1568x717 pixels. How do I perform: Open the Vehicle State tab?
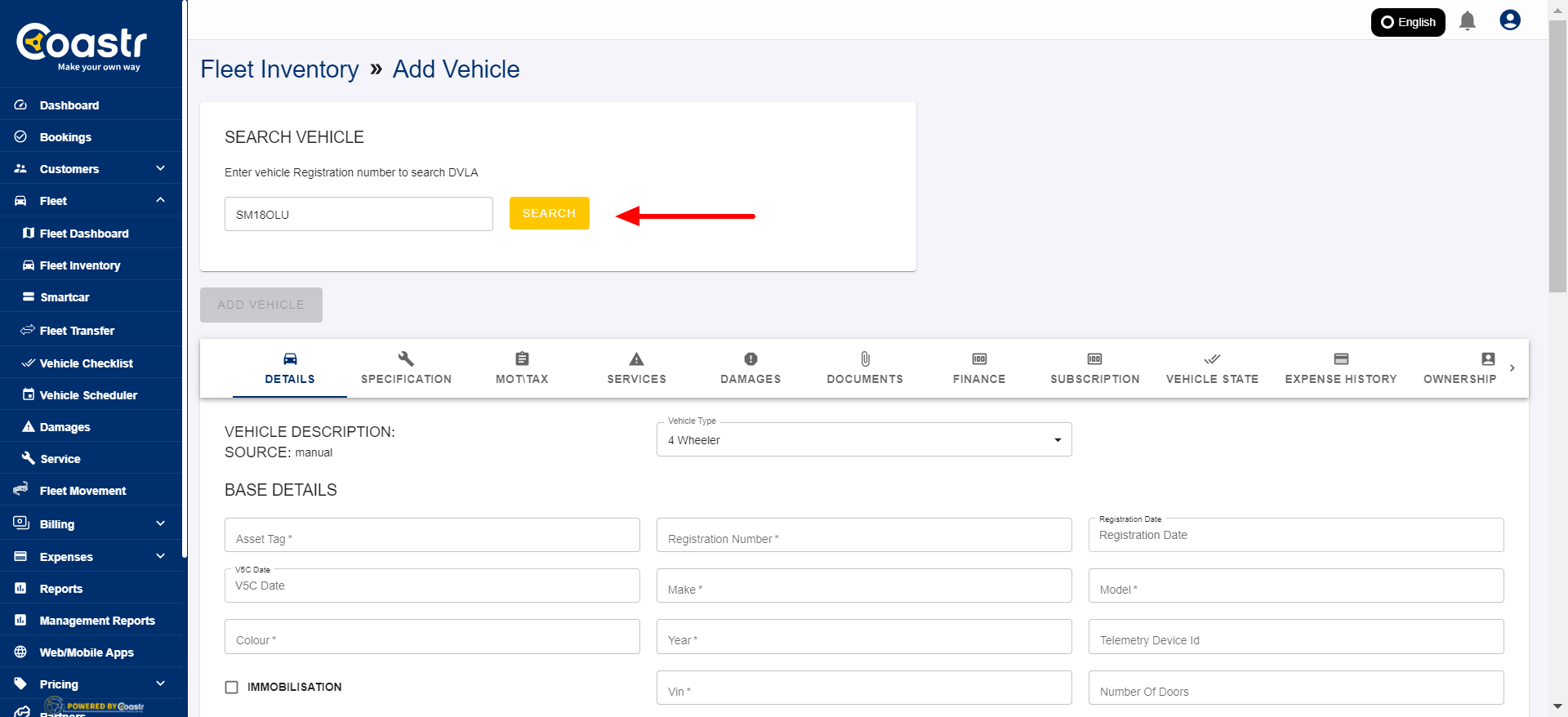click(x=1212, y=368)
